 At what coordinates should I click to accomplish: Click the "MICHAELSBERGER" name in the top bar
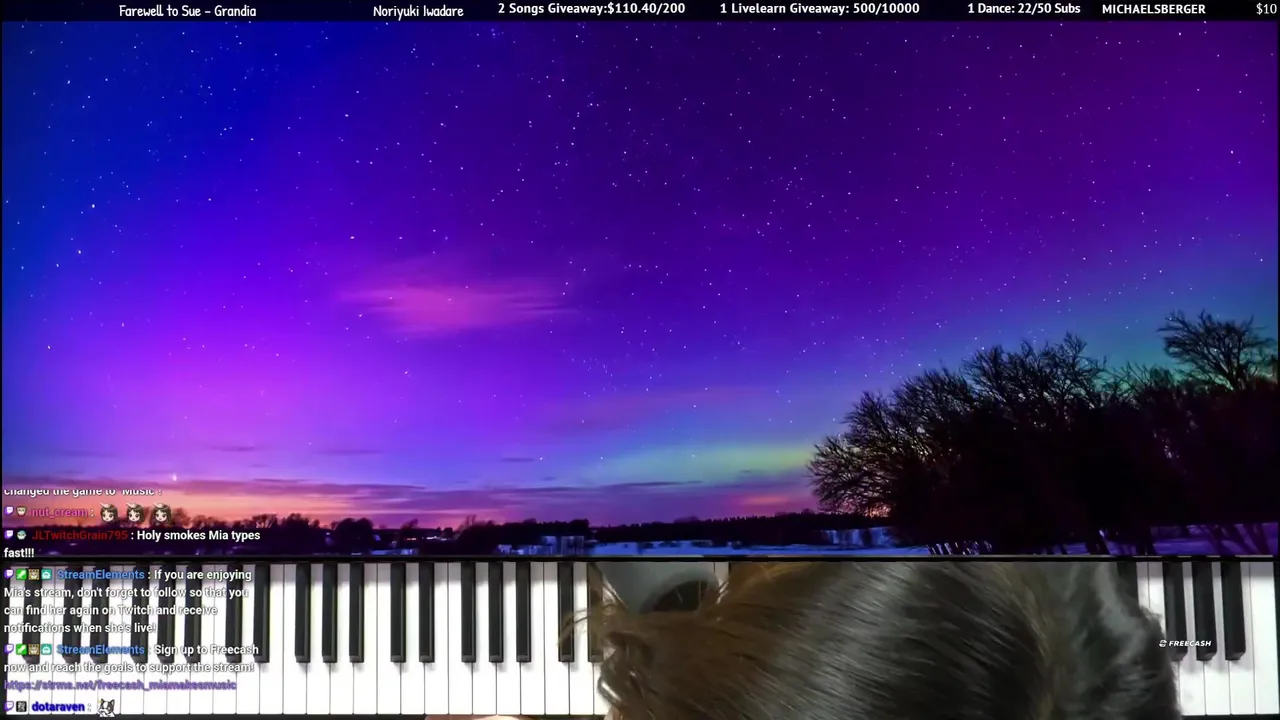pyautogui.click(x=1153, y=9)
